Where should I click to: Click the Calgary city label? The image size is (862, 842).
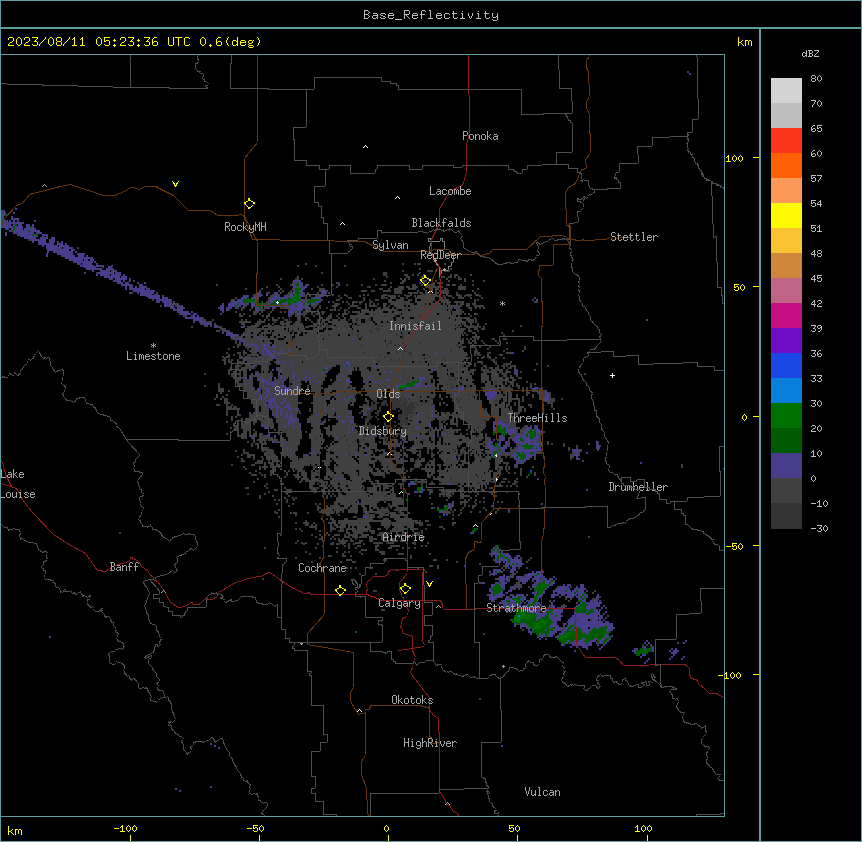(x=399, y=603)
